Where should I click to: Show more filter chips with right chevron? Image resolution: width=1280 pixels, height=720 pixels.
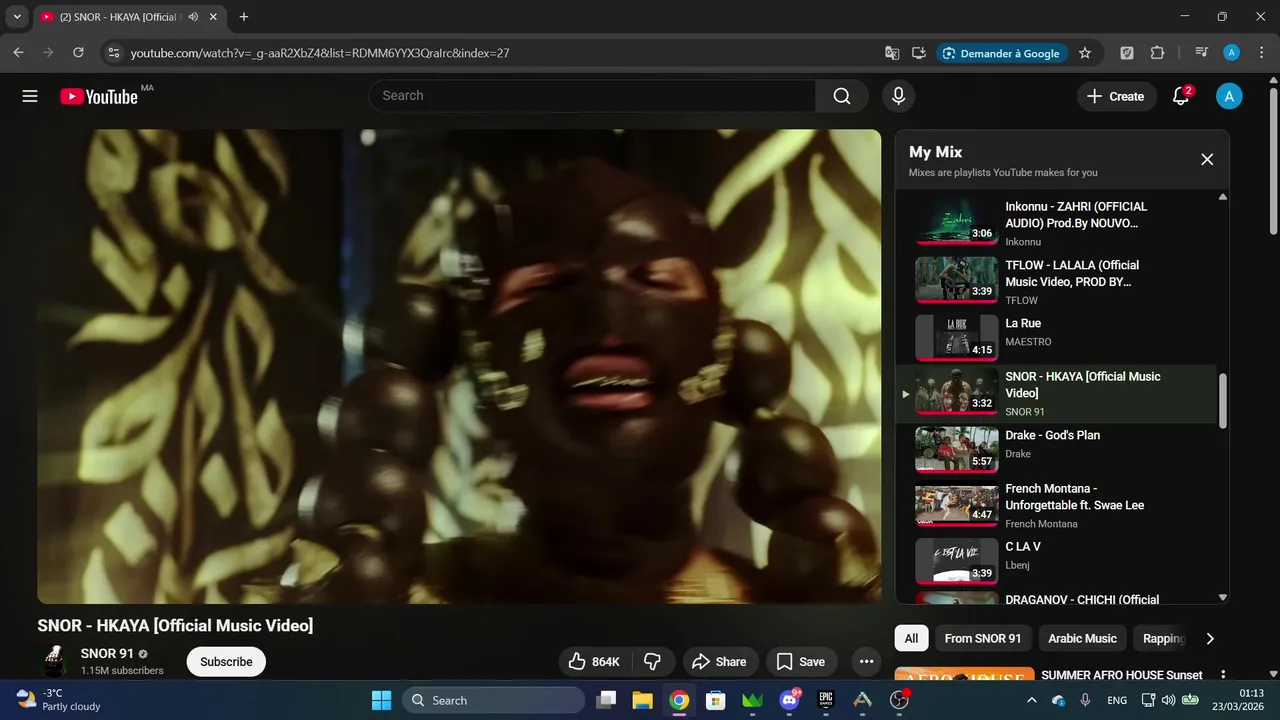pyautogui.click(x=1210, y=638)
